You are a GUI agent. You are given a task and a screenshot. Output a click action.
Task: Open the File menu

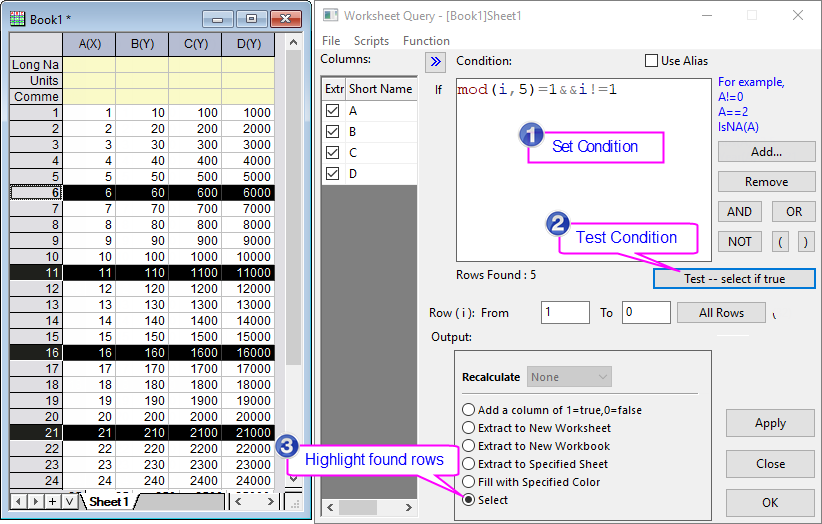(x=331, y=41)
